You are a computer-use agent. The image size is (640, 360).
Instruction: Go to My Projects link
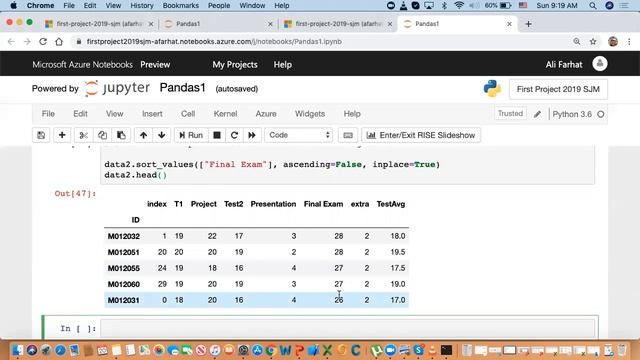click(x=235, y=64)
